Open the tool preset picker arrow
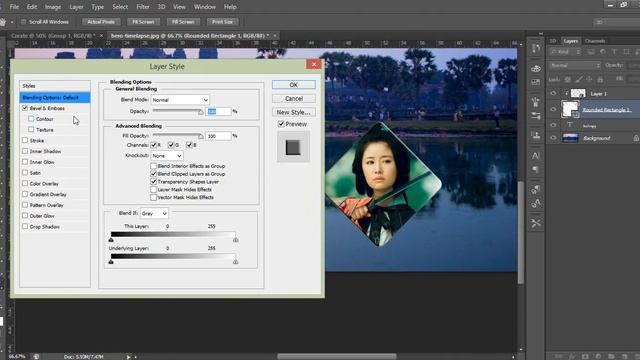The height and width of the screenshot is (360, 640). click(x=12, y=22)
